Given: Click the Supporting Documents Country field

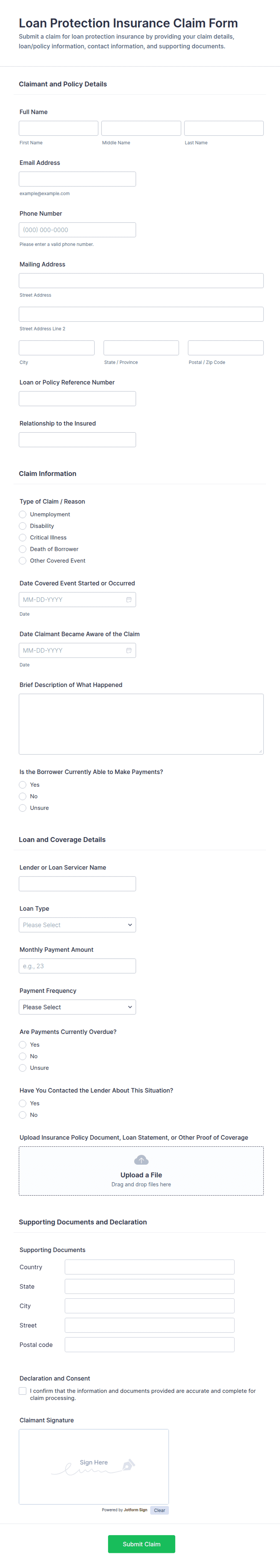Looking at the screenshot, I should [149, 1267].
